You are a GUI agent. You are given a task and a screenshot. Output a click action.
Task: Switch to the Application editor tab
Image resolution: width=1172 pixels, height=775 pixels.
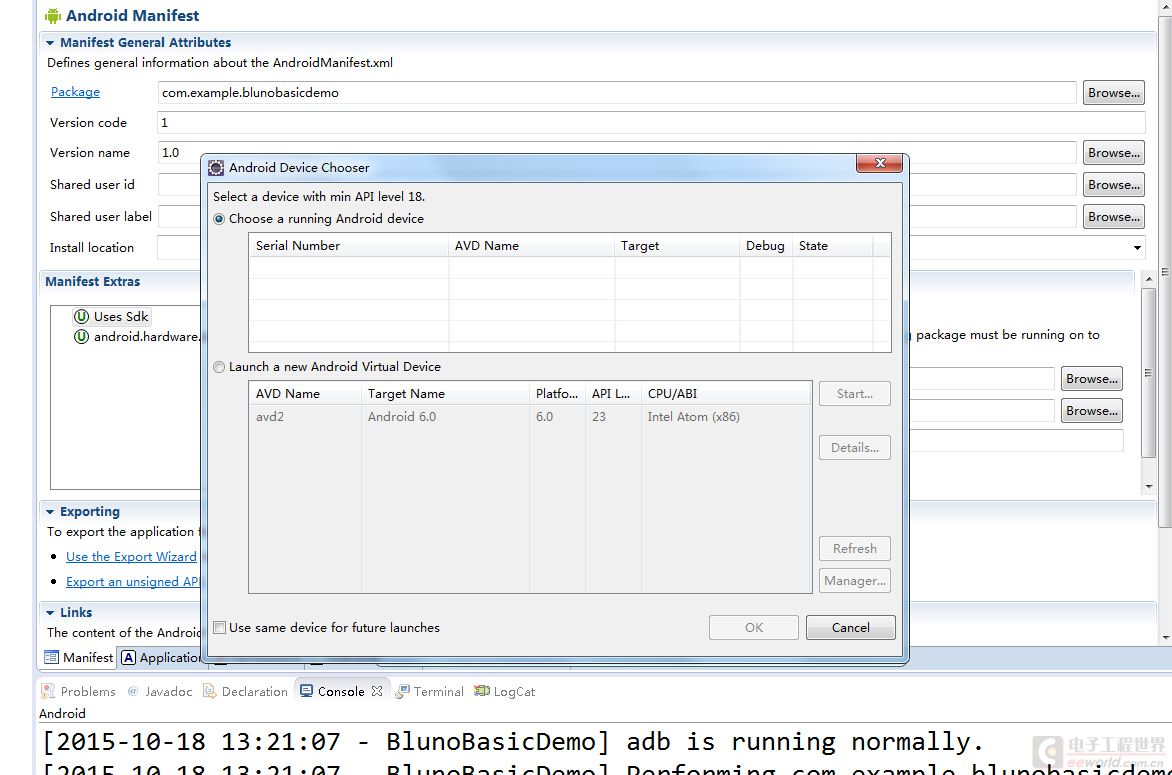(x=161, y=658)
